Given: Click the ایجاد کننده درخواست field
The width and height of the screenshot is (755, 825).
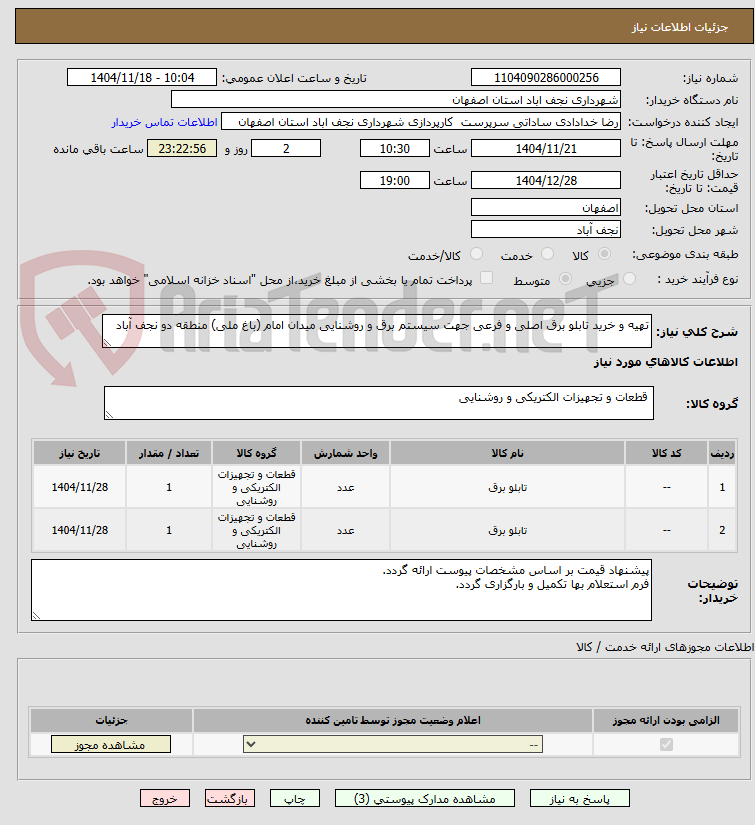Looking at the screenshot, I should pos(421,122).
